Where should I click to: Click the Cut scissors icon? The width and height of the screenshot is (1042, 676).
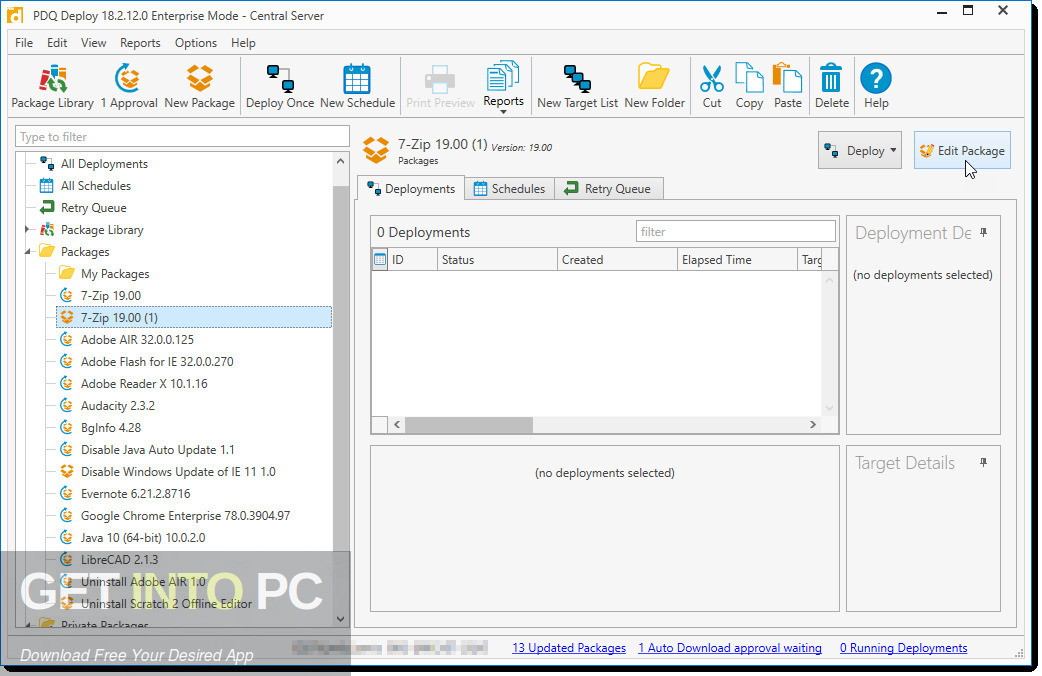pos(712,87)
